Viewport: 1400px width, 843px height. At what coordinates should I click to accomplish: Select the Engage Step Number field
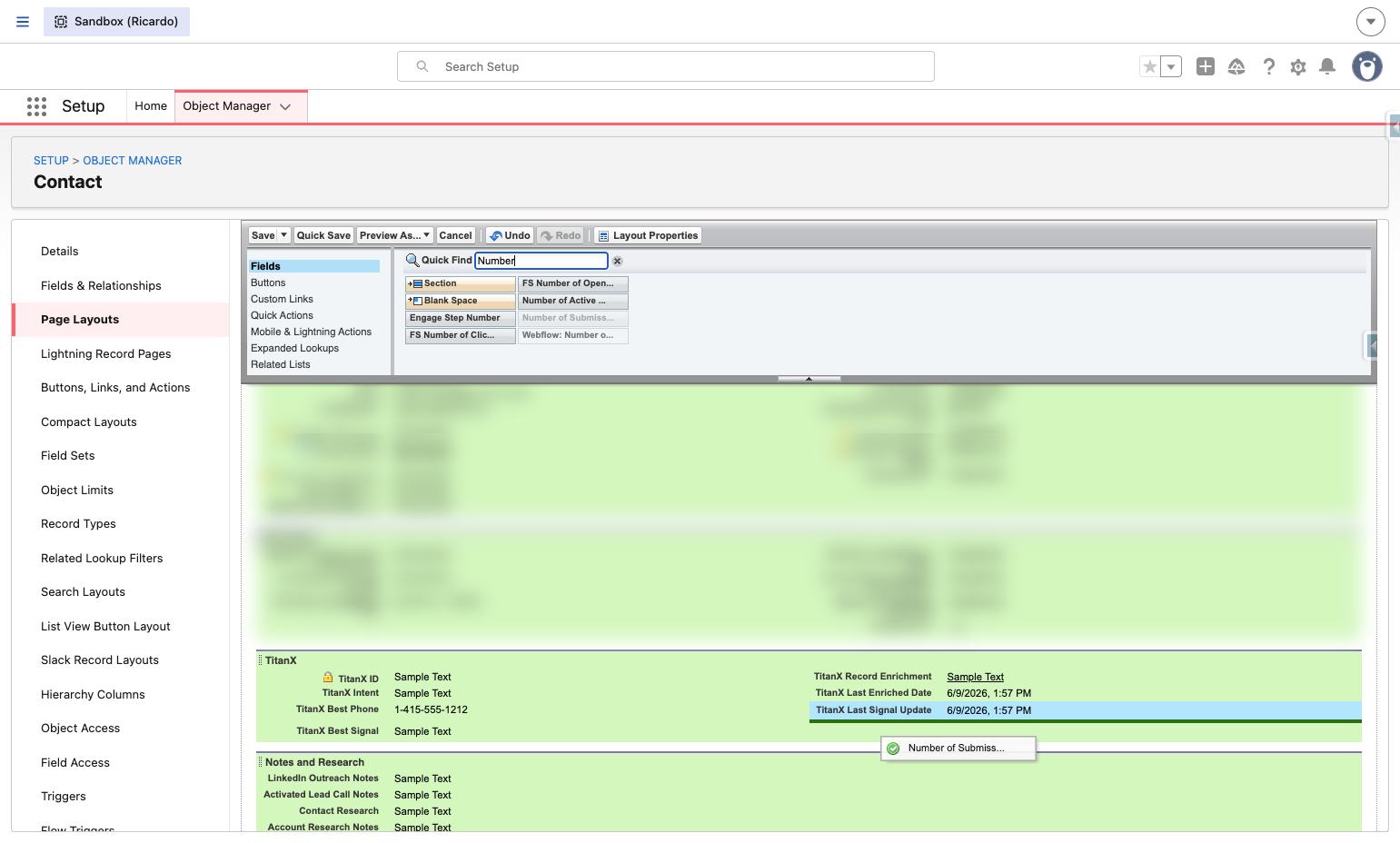[461, 318]
